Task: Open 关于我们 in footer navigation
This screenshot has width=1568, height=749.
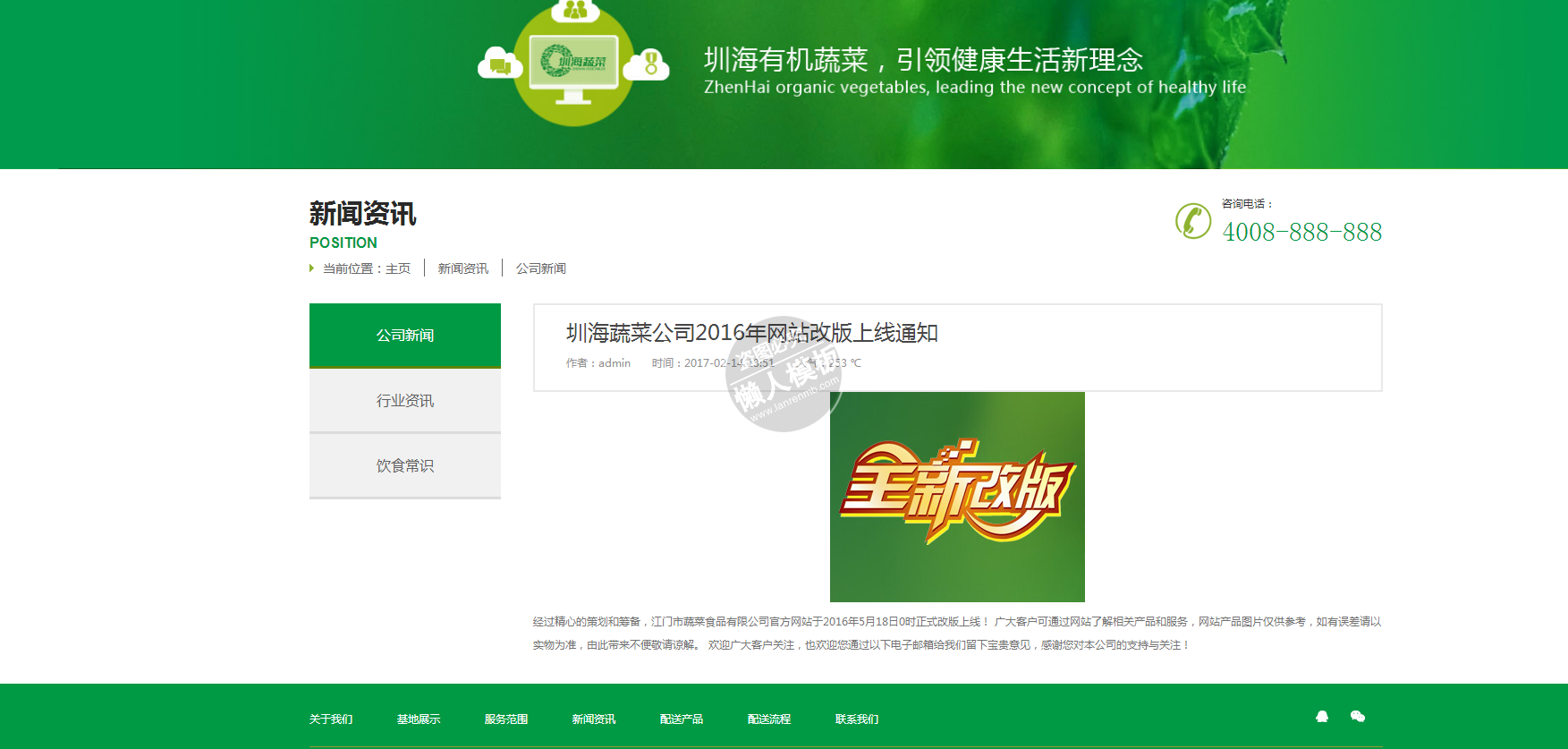Action: [x=331, y=719]
